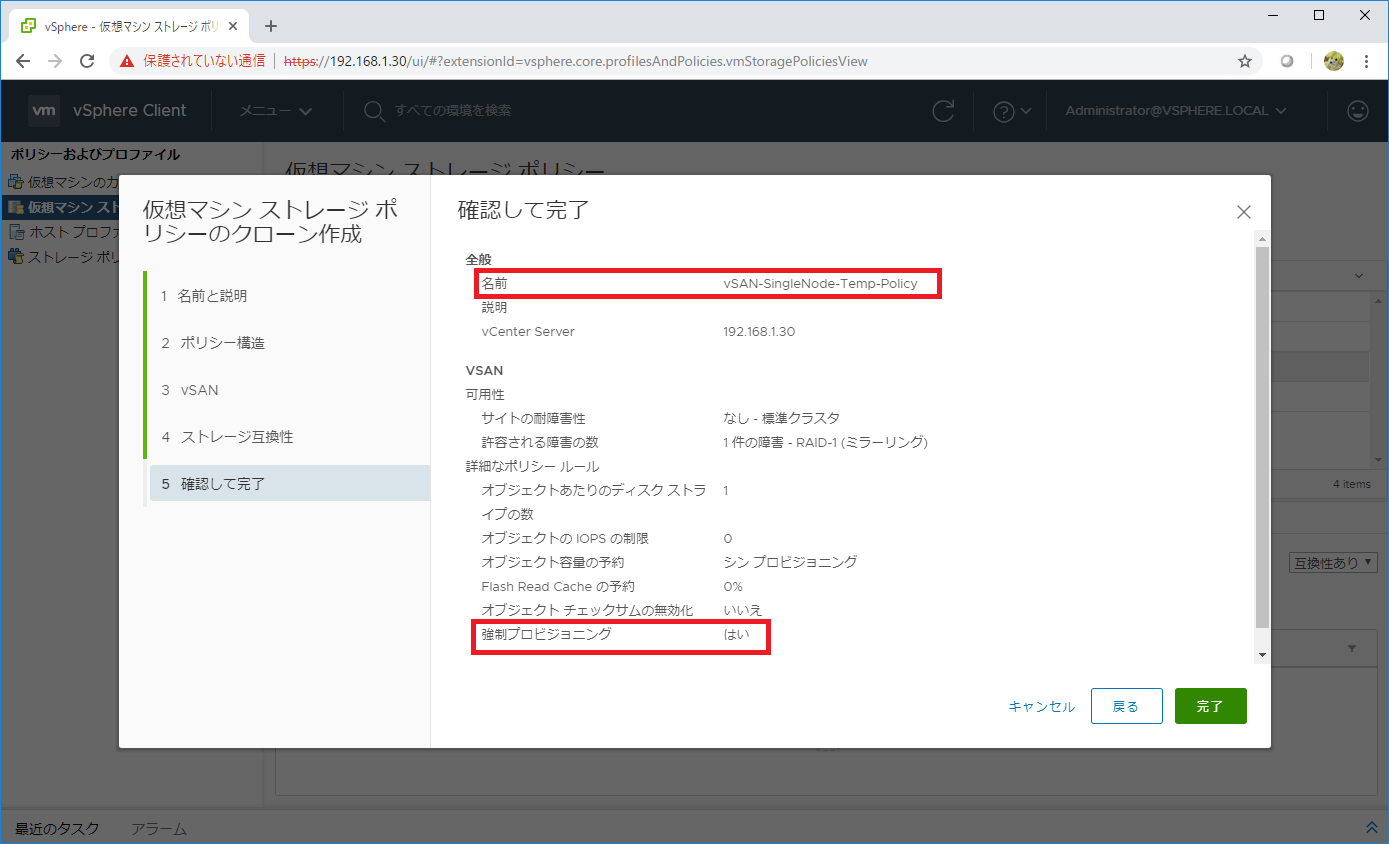Click the 強制プロビジョニング label

click(546, 634)
